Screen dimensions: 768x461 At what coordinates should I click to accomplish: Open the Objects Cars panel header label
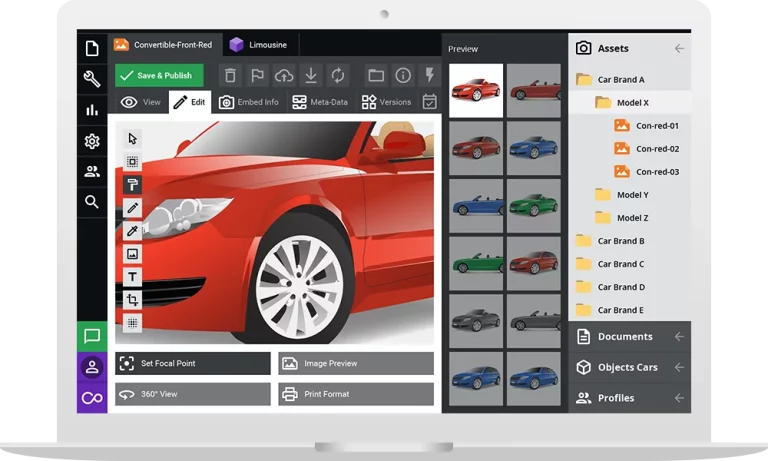(x=627, y=367)
